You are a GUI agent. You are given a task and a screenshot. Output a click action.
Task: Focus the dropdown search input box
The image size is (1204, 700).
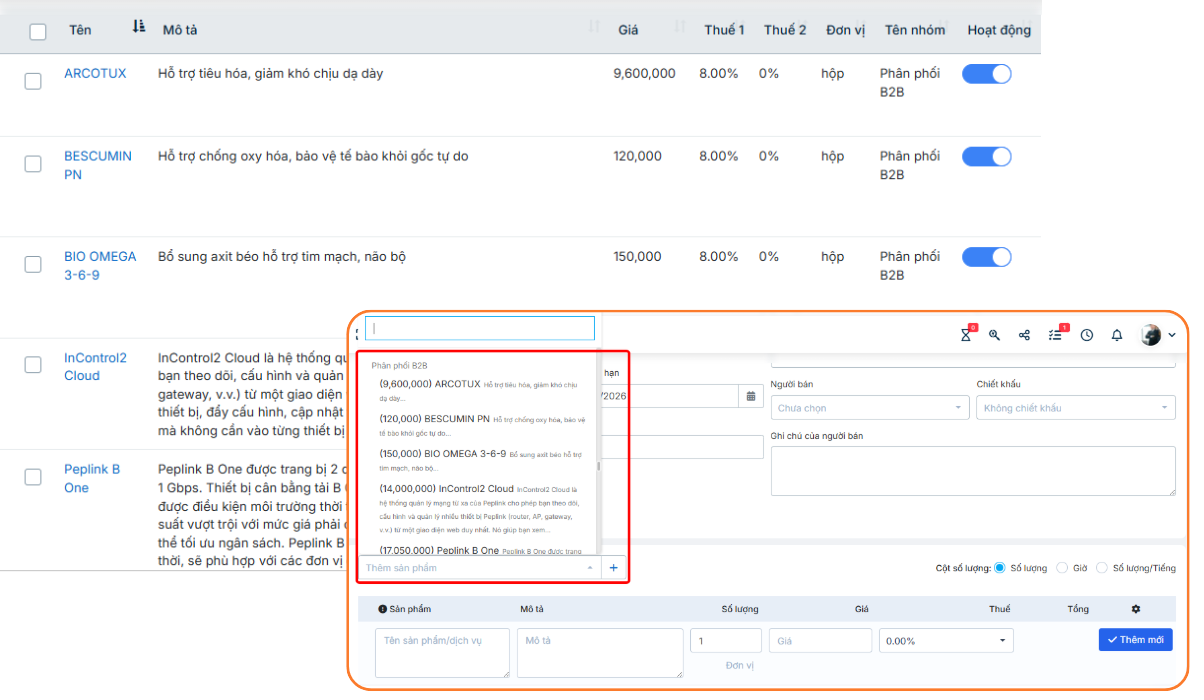click(480, 328)
